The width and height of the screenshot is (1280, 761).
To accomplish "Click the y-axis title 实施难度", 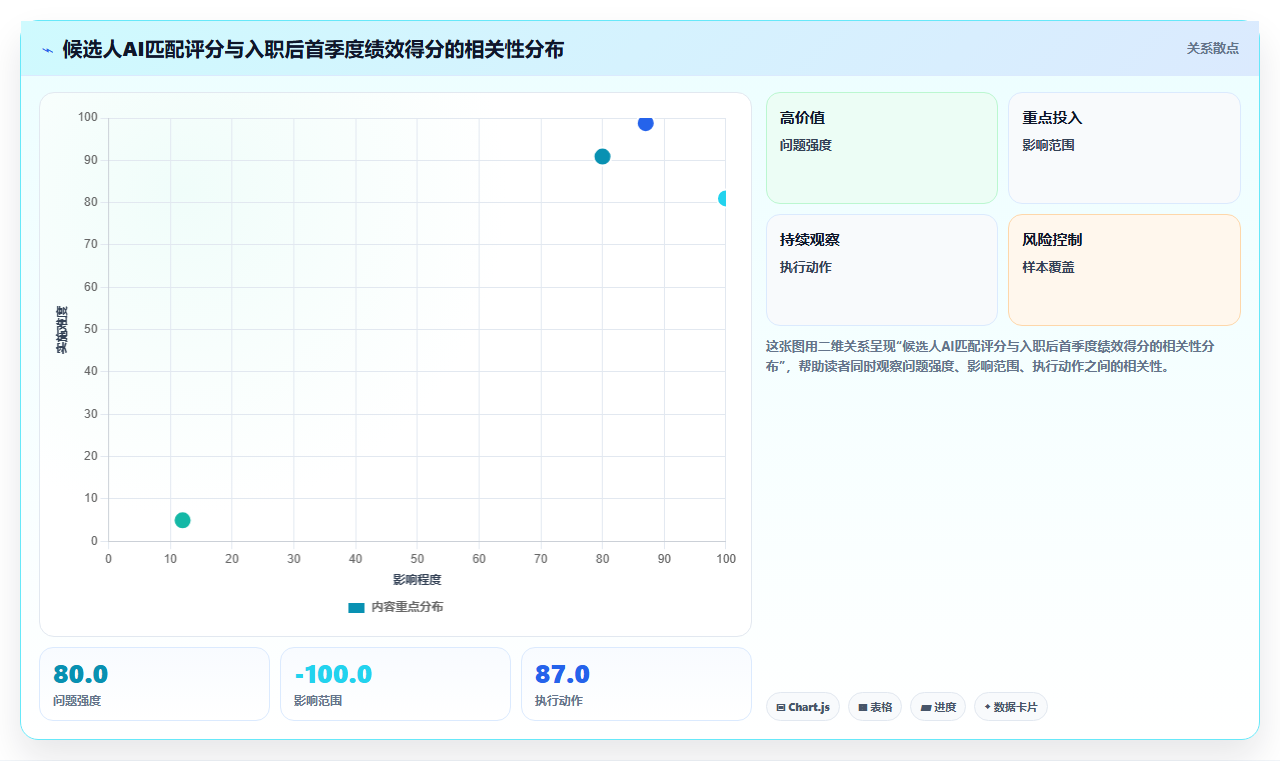I will [62, 330].
